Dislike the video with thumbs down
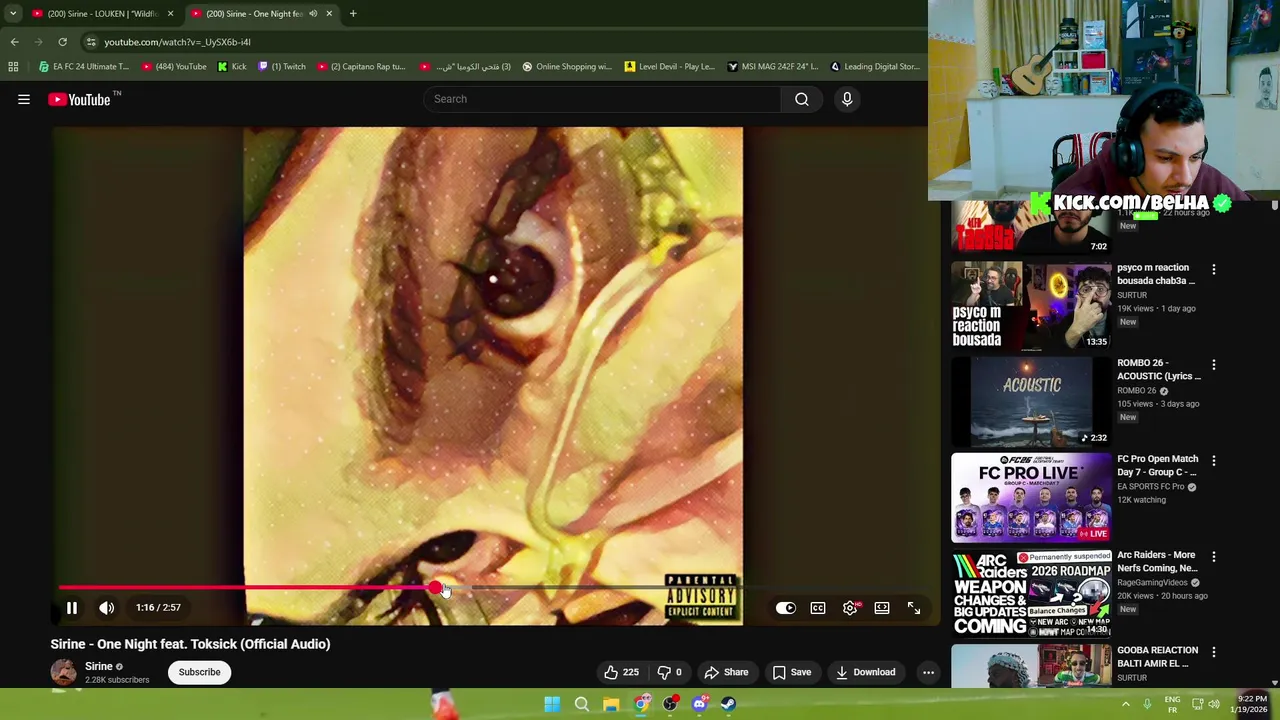This screenshot has height=720, width=1280. [670, 672]
